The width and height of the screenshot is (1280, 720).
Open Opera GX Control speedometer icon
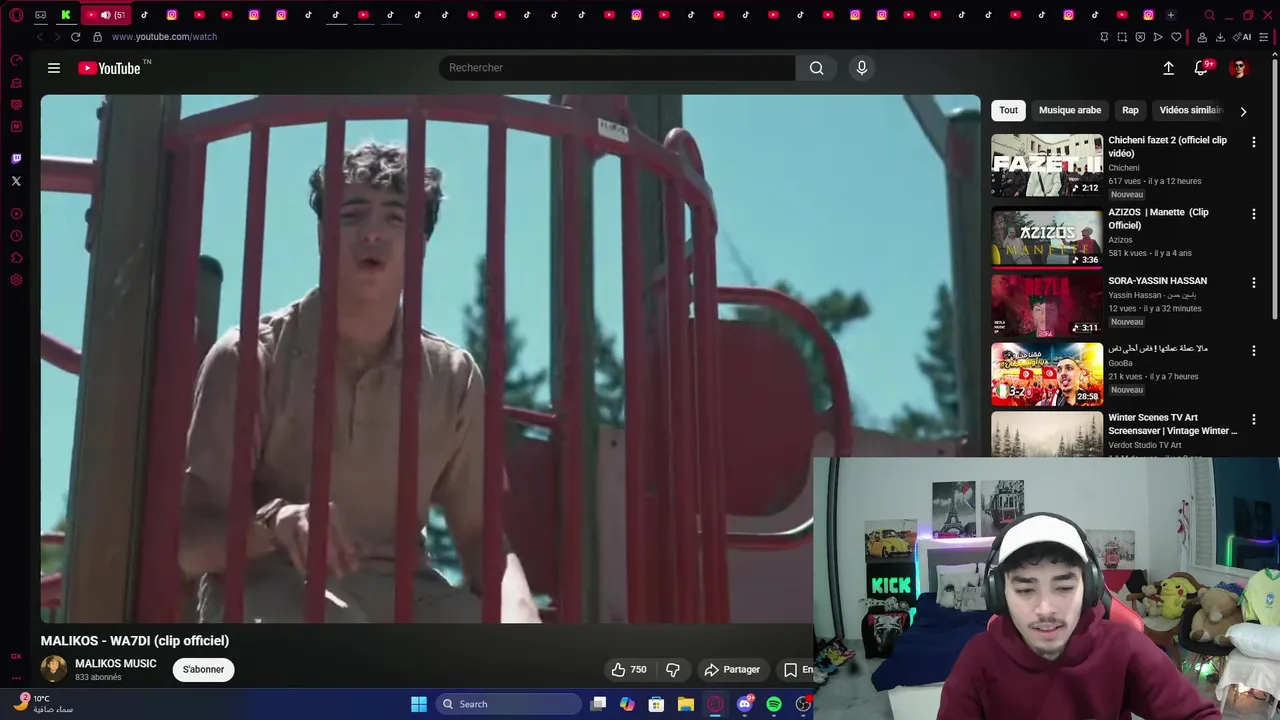pos(16,61)
